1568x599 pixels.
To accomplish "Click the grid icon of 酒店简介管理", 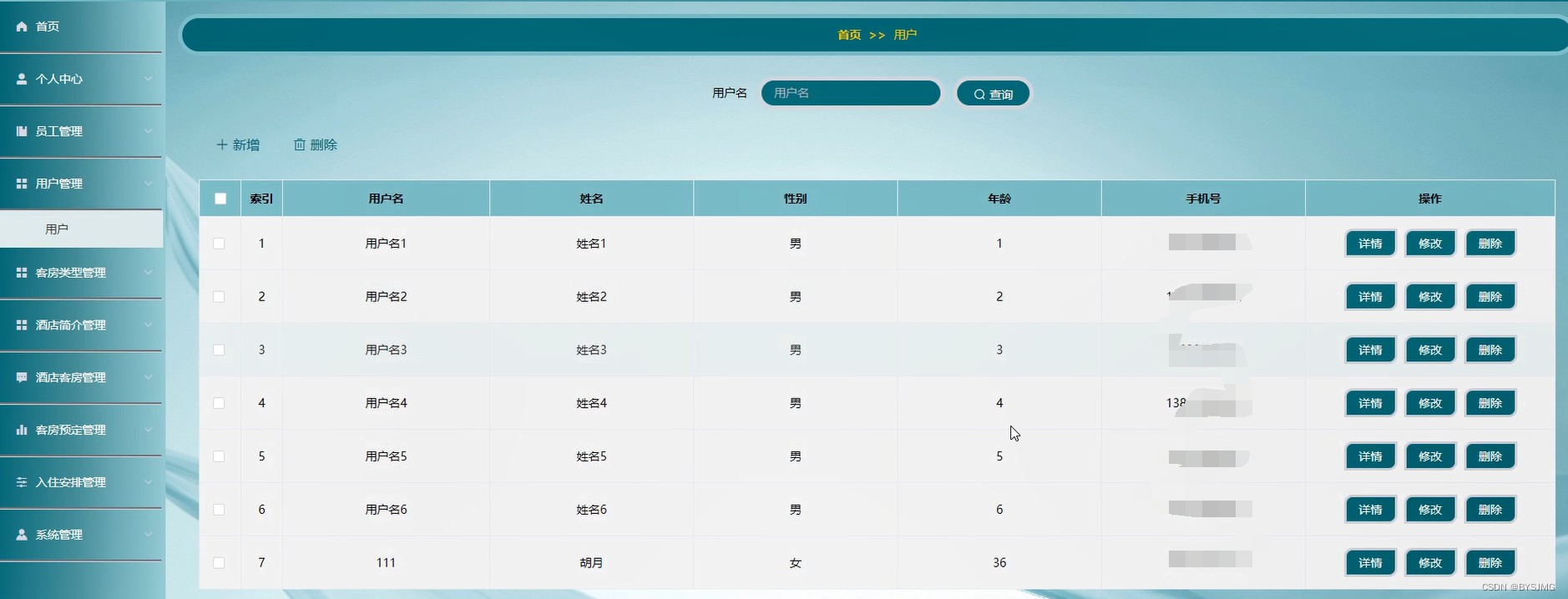I will [x=22, y=325].
